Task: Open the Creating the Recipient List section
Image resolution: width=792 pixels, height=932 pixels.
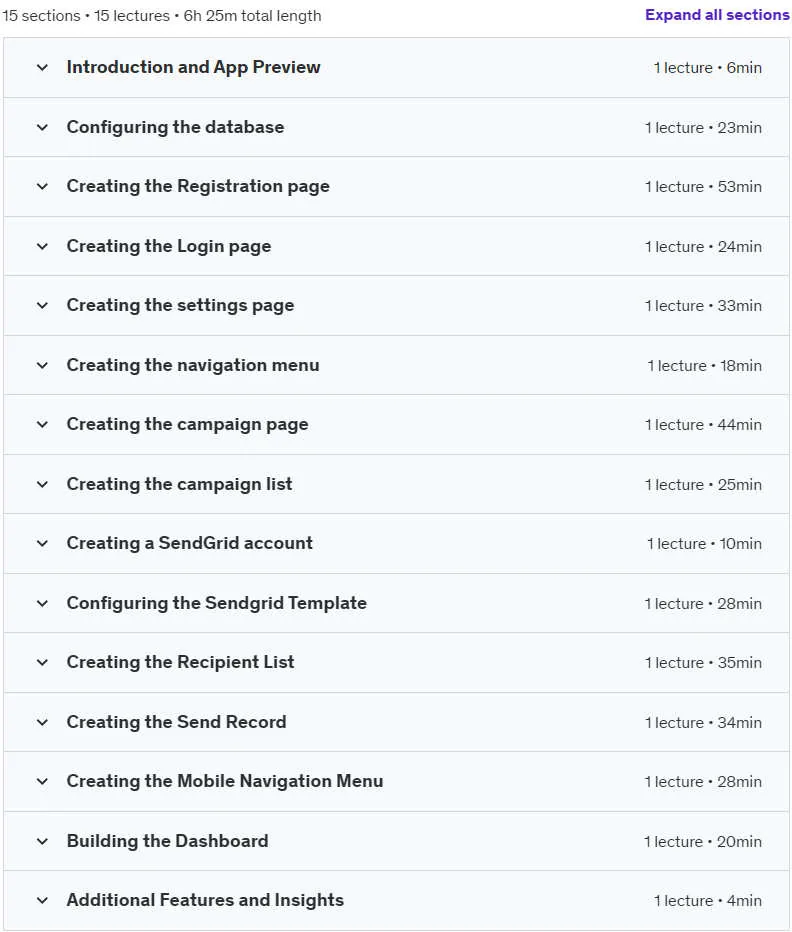Action: [x=397, y=662]
